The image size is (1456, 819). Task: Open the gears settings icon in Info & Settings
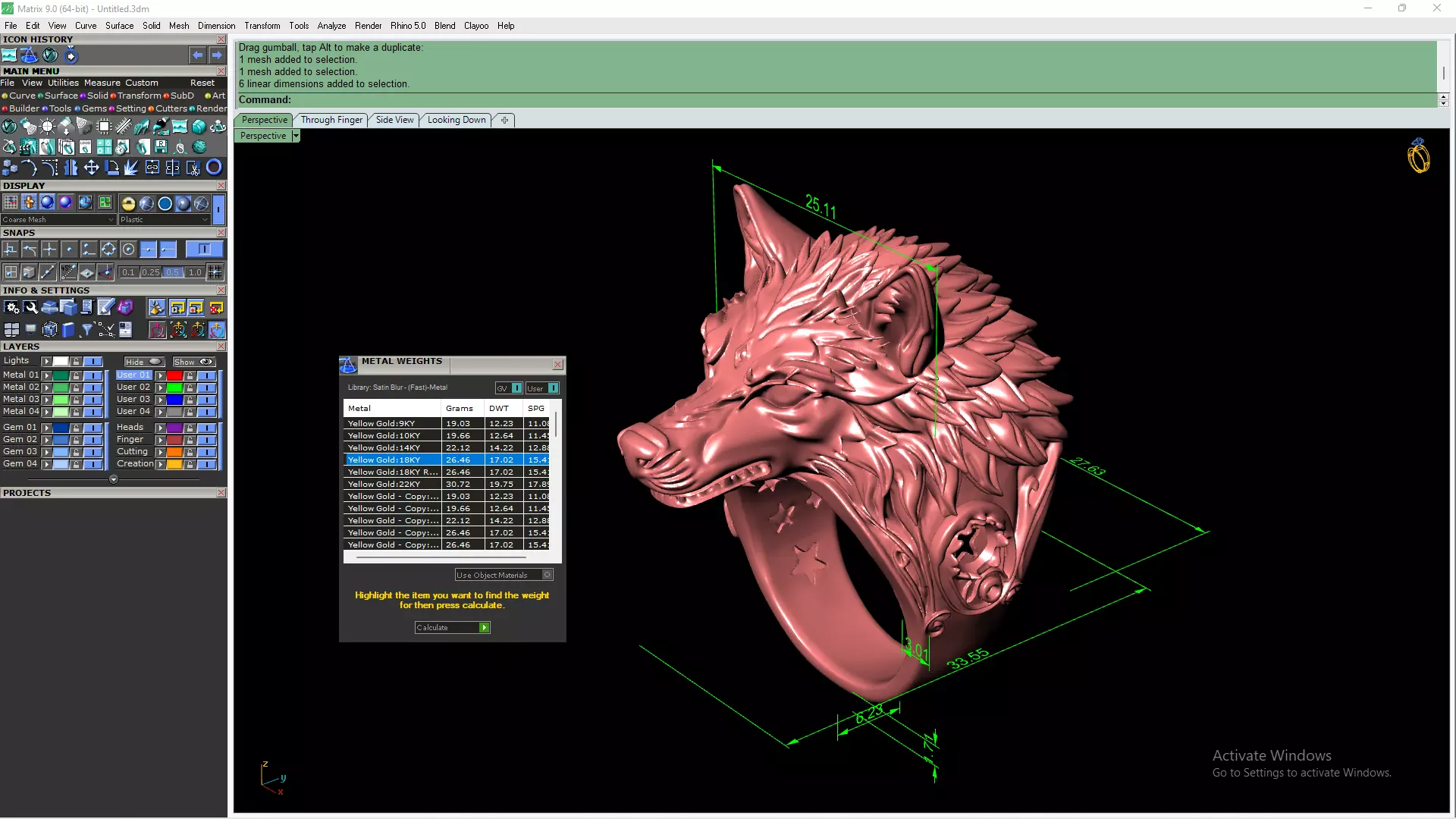point(11,308)
